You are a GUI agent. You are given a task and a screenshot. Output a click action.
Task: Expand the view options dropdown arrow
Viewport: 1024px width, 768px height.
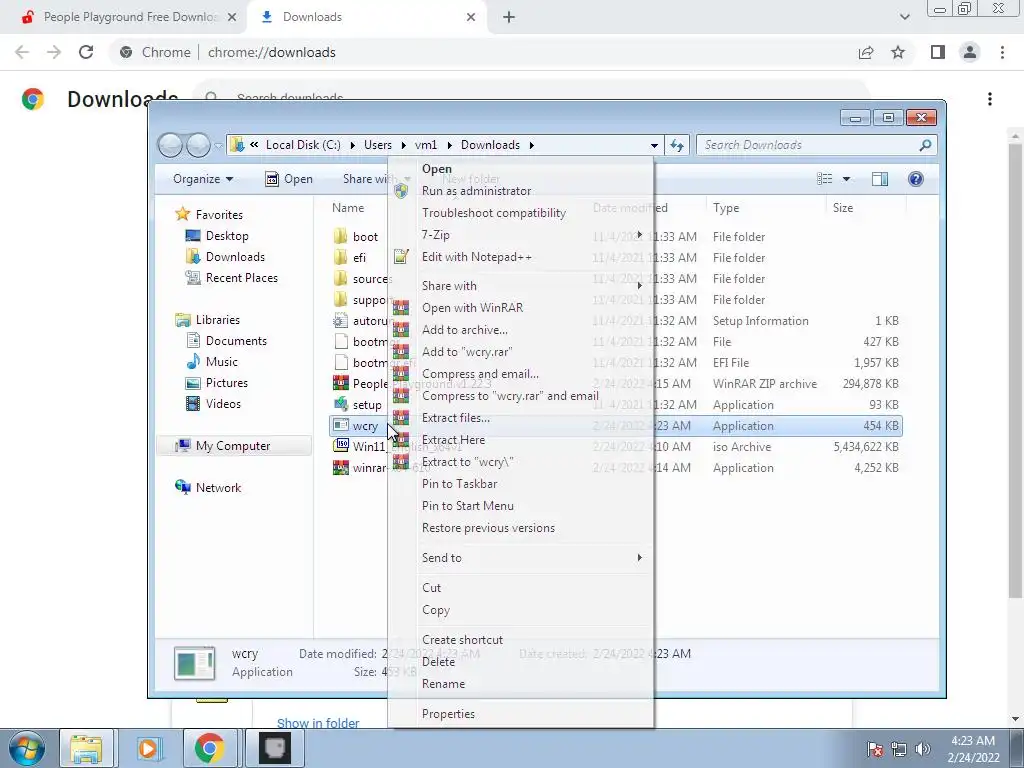pyautogui.click(x=846, y=179)
